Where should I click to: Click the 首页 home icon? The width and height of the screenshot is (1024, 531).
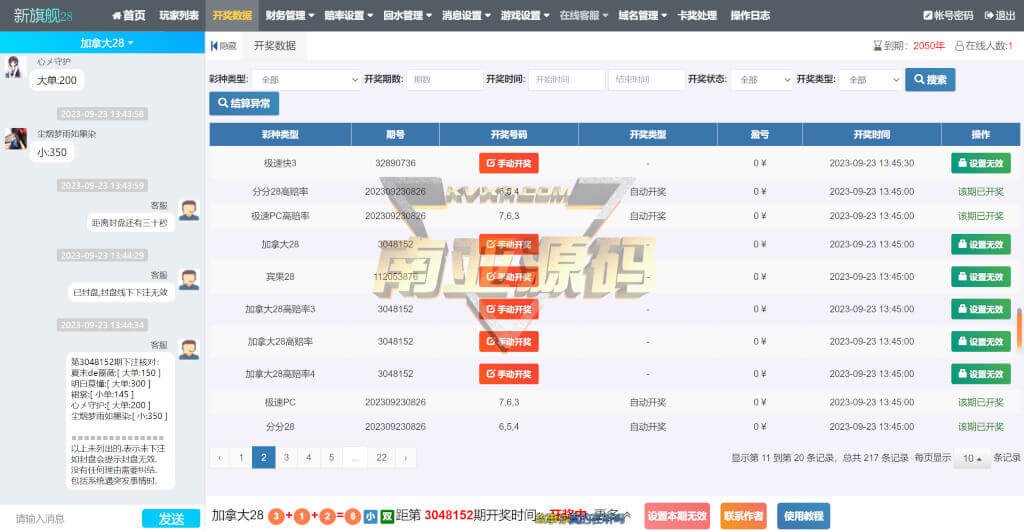(x=117, y=16)
